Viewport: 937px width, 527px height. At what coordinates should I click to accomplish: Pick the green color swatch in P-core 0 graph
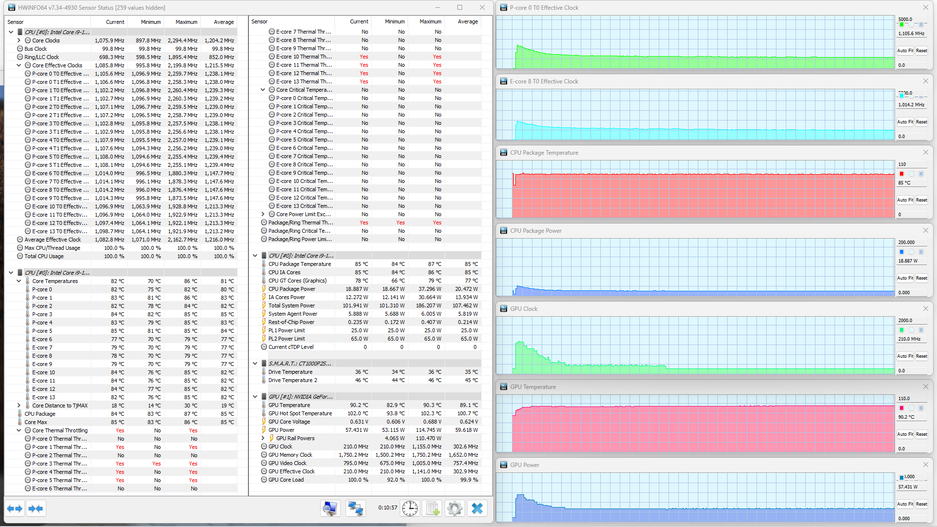coord(902,25)
